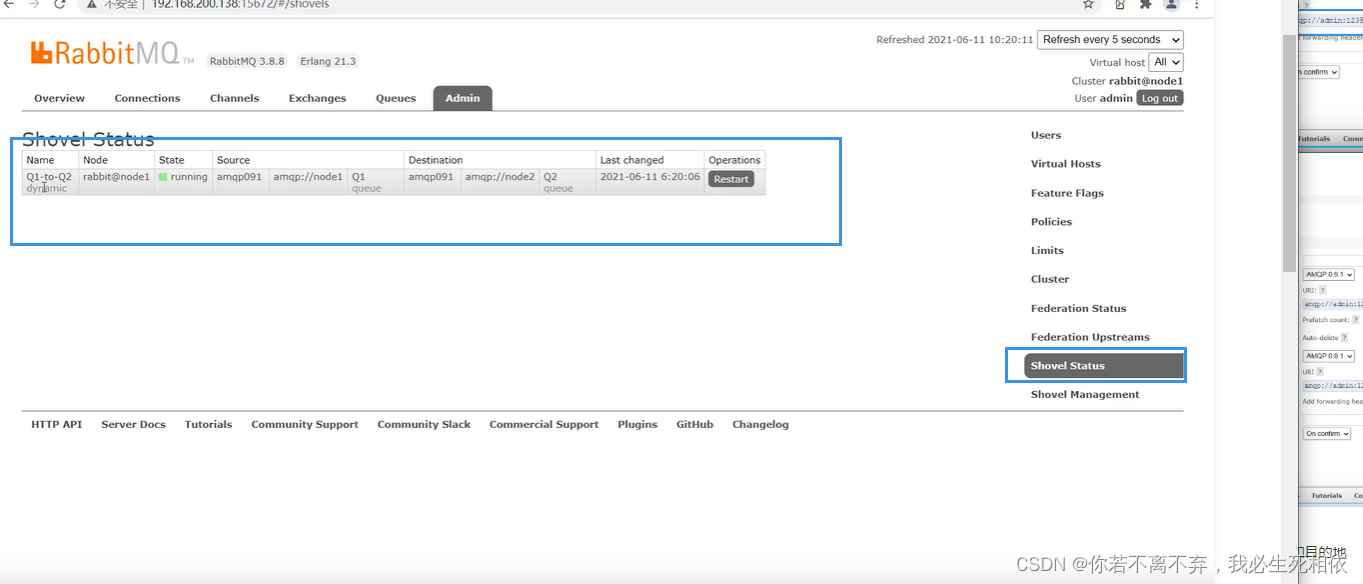The image size is (1363, 584).
Task: Open the browser extensions puzzle icon
Action: [1145, 4]
